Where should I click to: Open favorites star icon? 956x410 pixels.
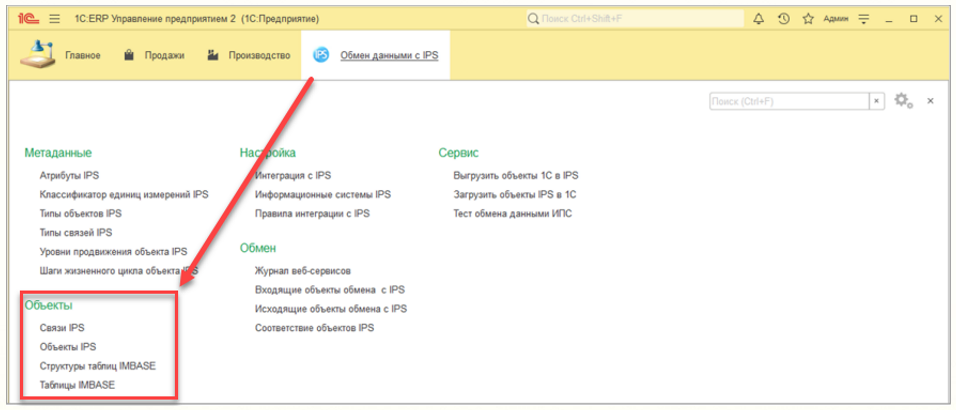[807, 19]
